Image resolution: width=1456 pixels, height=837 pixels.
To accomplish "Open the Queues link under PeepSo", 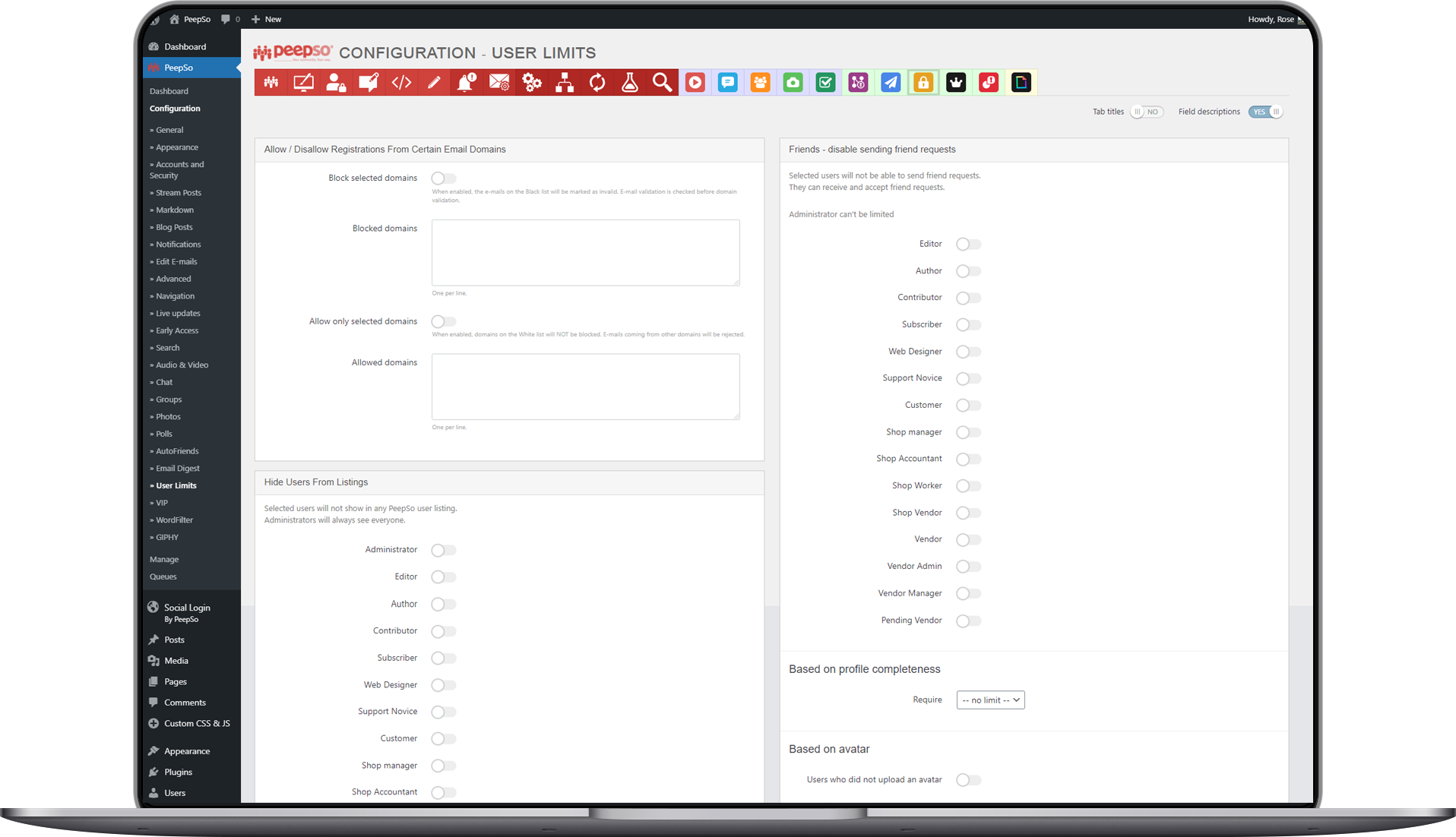I will [x=163, y=577].
